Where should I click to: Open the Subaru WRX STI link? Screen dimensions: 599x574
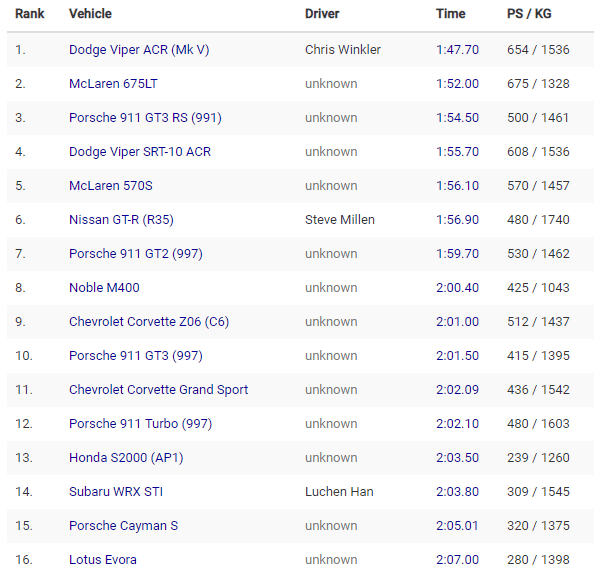116,492
